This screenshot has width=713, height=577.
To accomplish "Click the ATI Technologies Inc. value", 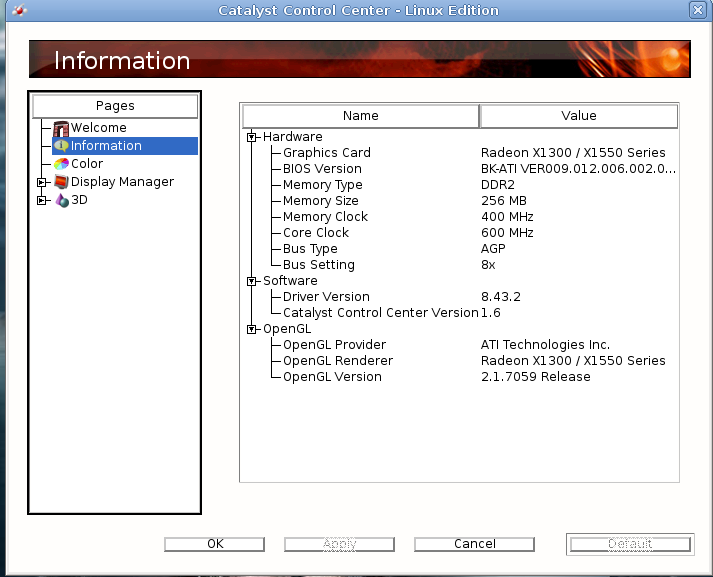I will pyautogui.click(x=545, y=345).
